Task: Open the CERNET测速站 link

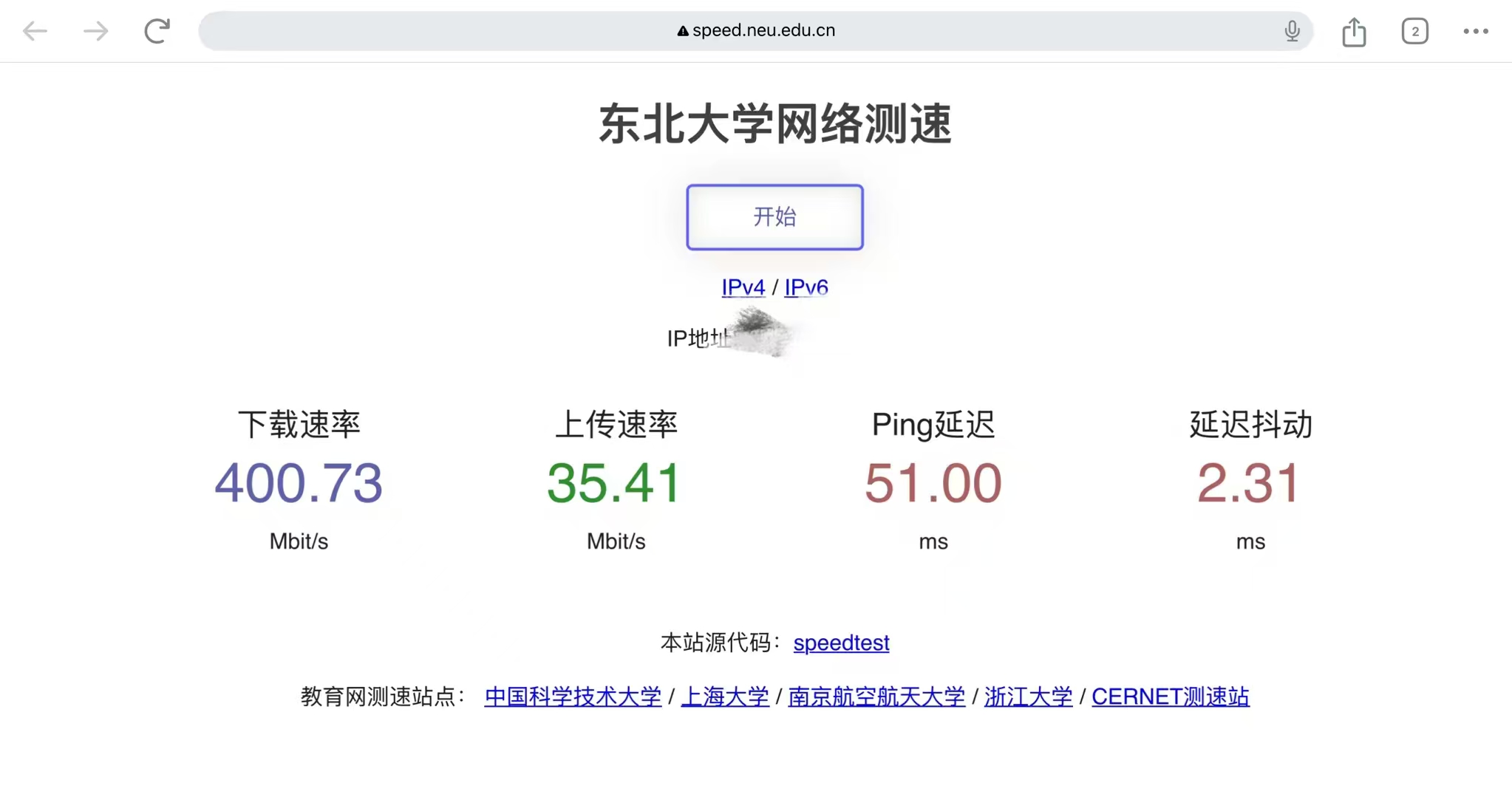Action: point(1170,697)
